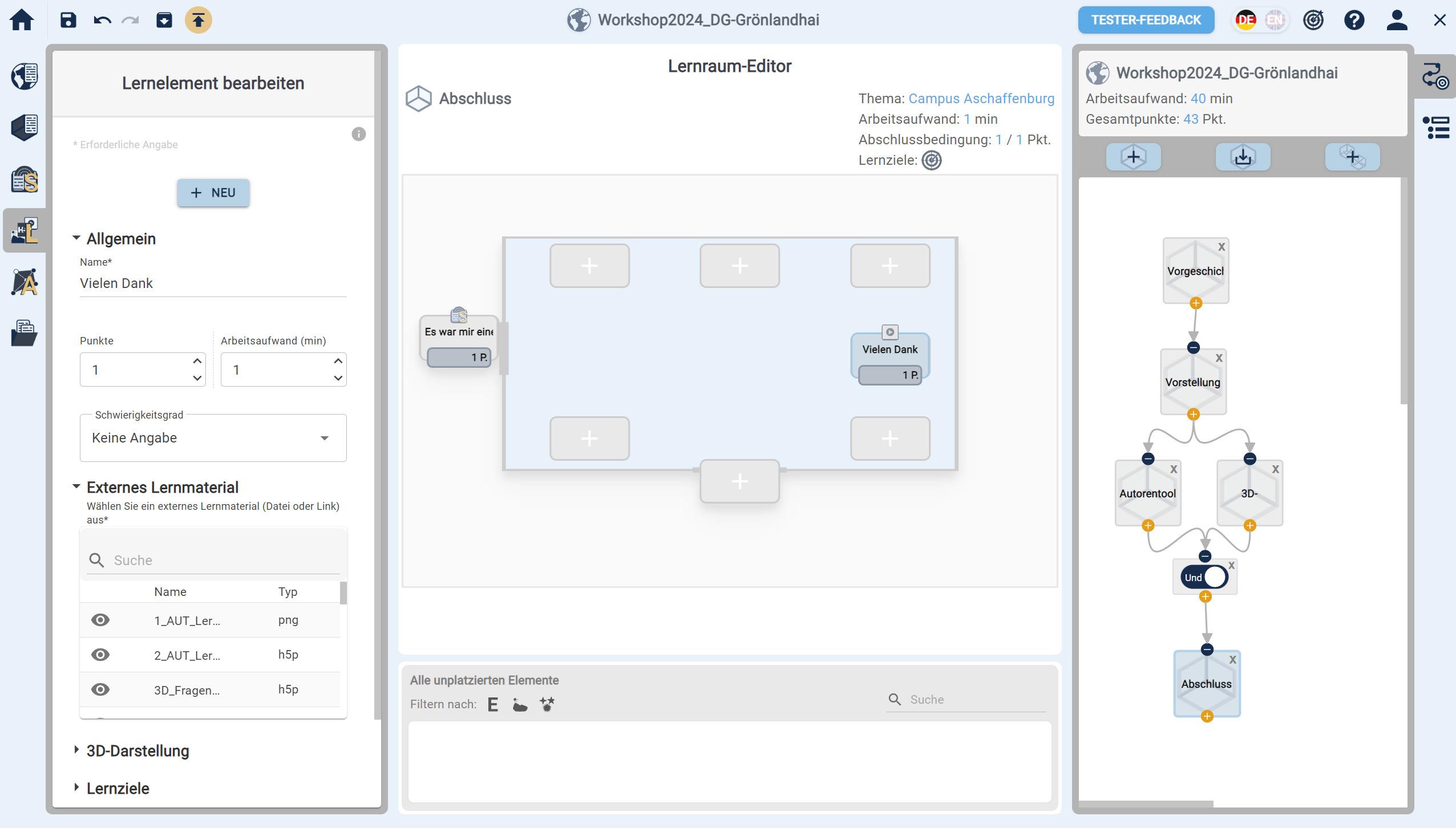The height and width of the screenshot is (828, 1456).
Task: Click the undo arrow icon
Action: pos(102,20)
